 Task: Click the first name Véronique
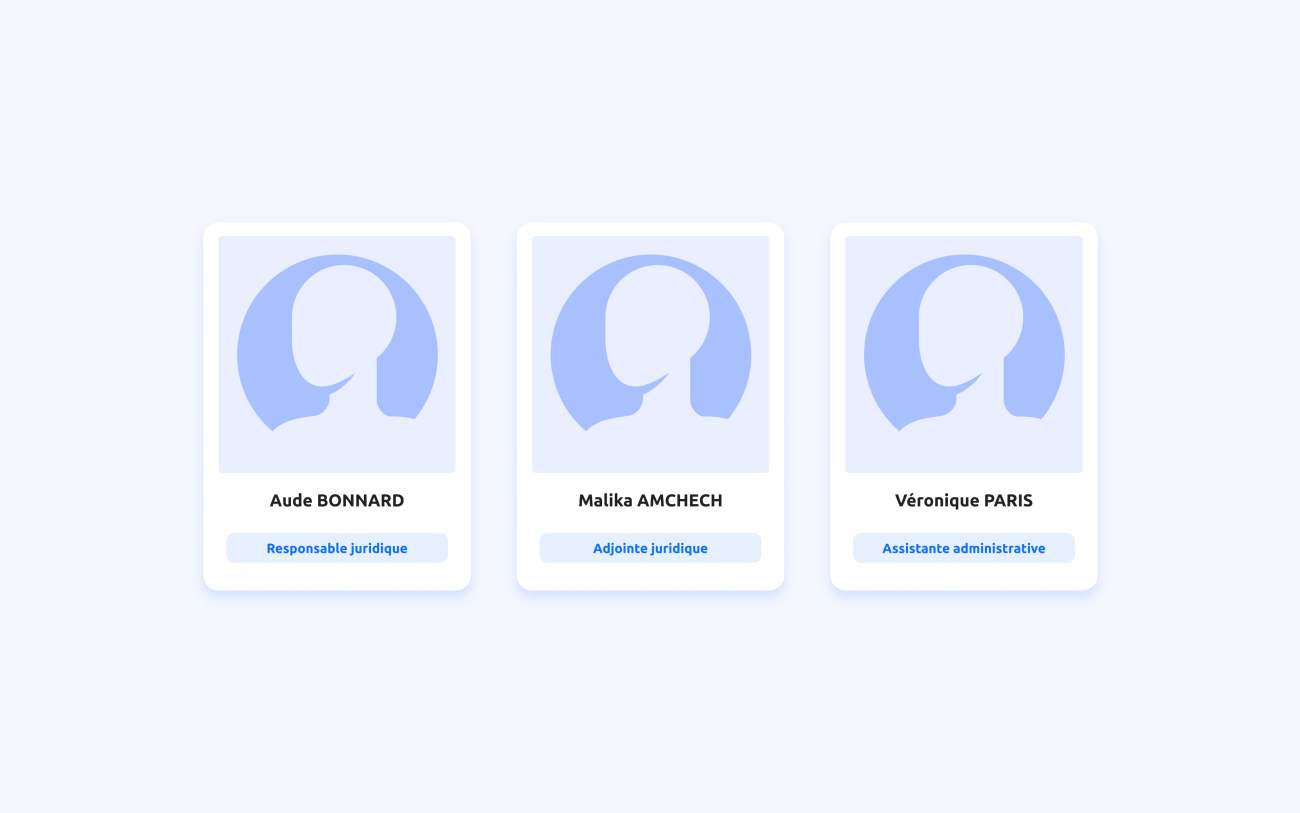[934, 501]
